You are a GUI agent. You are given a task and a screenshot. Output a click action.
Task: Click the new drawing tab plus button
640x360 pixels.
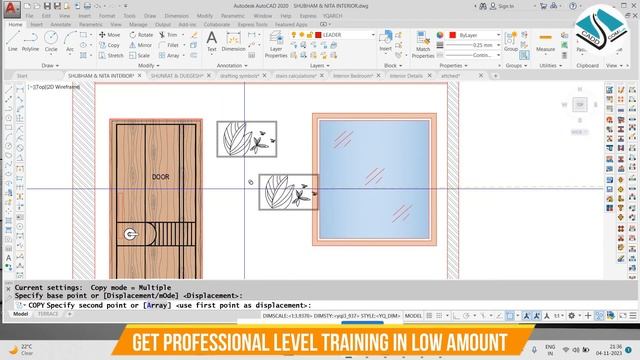click(x=495, y=76)
